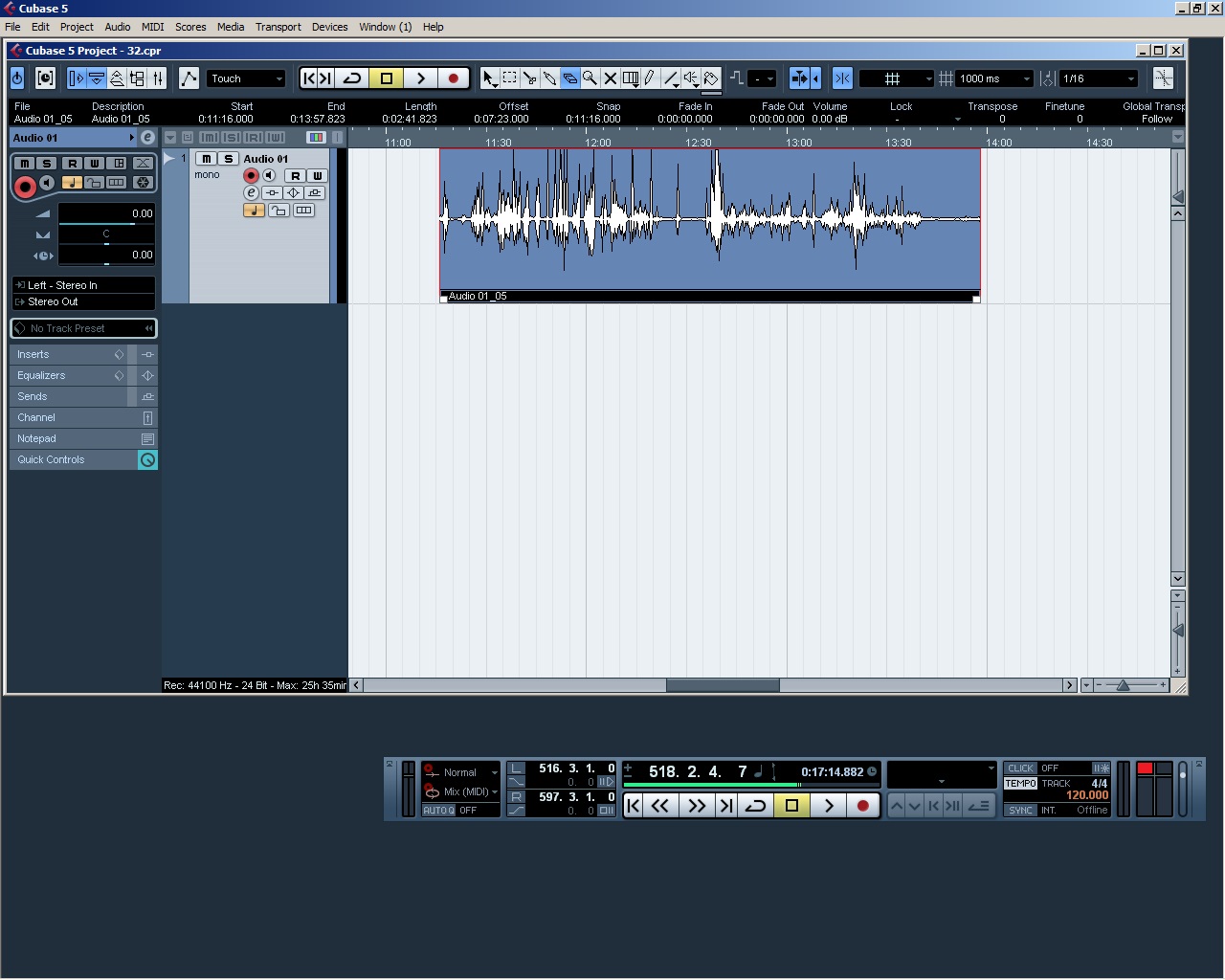
Task: Select the Scissors split tool
Action: click(530, 78)
